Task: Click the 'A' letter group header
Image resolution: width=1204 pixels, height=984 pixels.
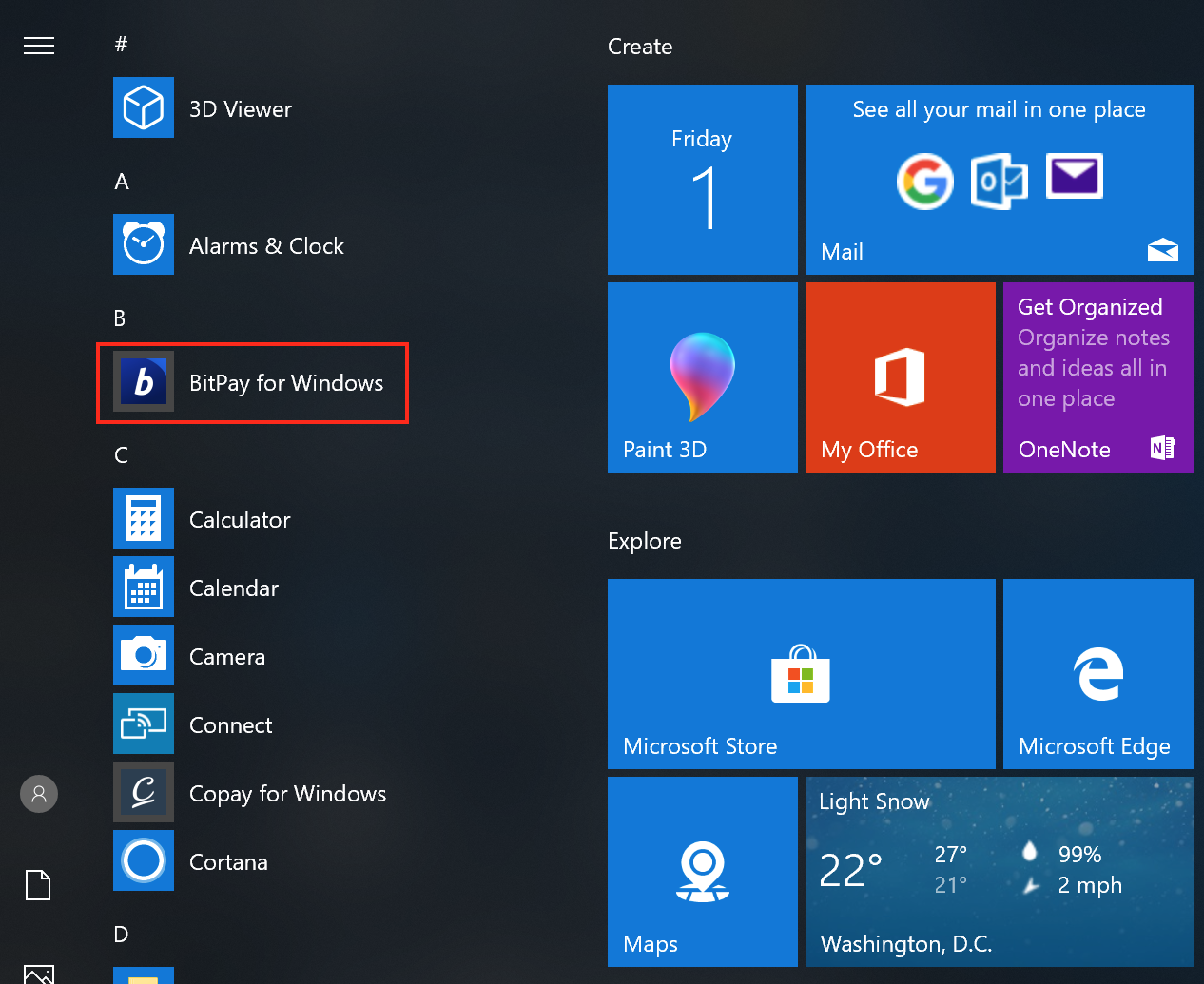Action: [x=122, y=182]
